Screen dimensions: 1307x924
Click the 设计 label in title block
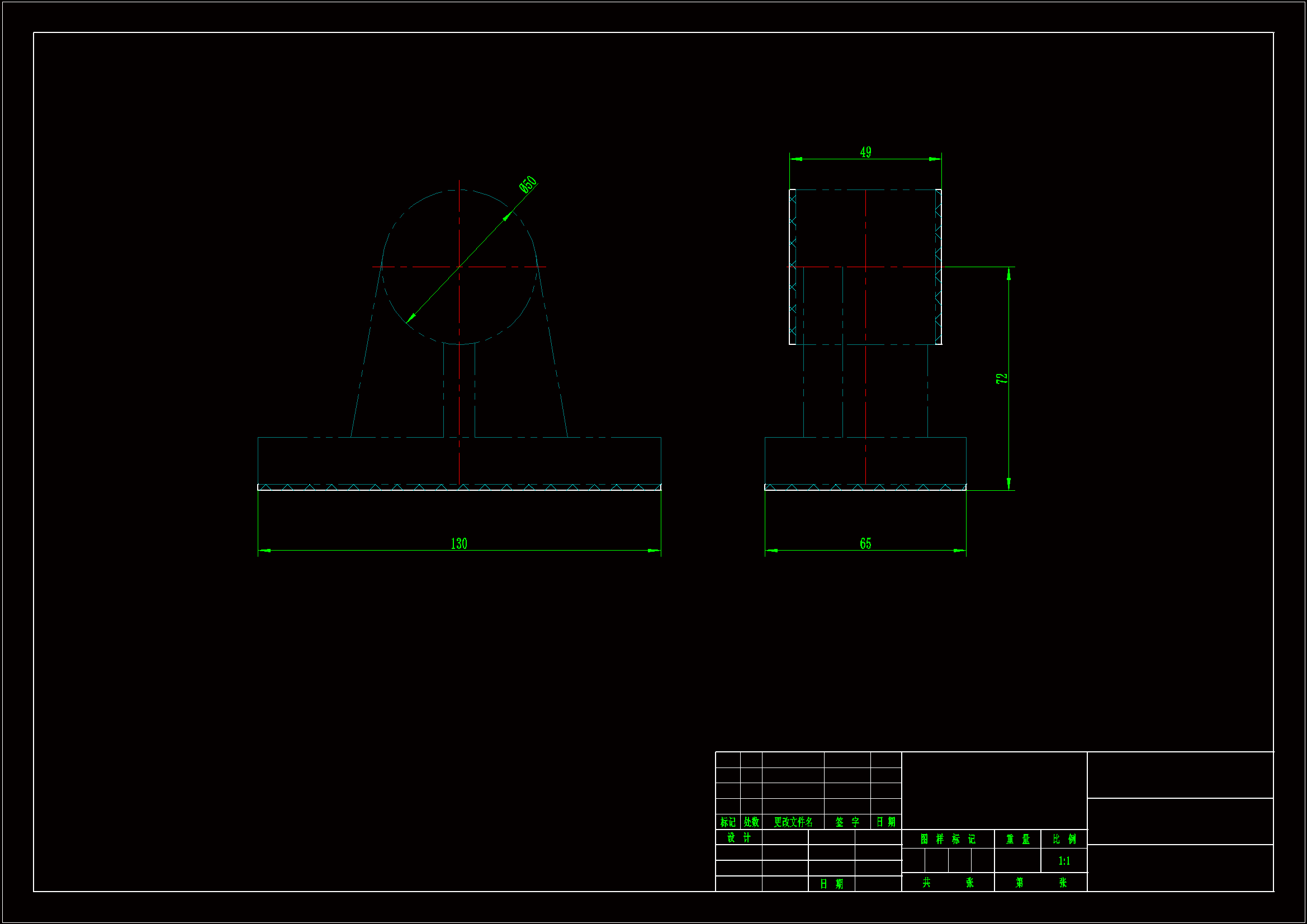[x=739, y=838]
